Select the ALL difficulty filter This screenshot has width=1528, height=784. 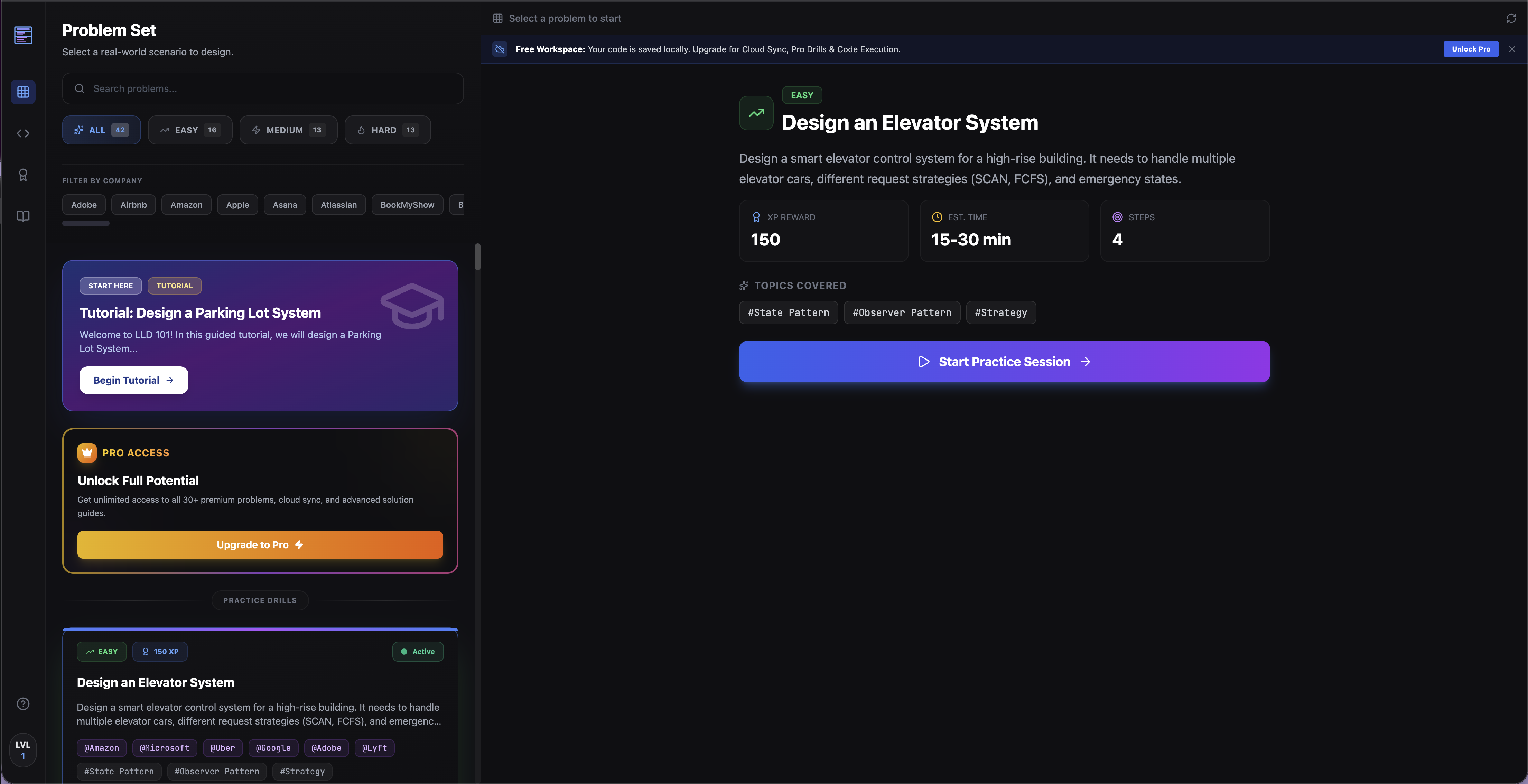pos(101,130)
